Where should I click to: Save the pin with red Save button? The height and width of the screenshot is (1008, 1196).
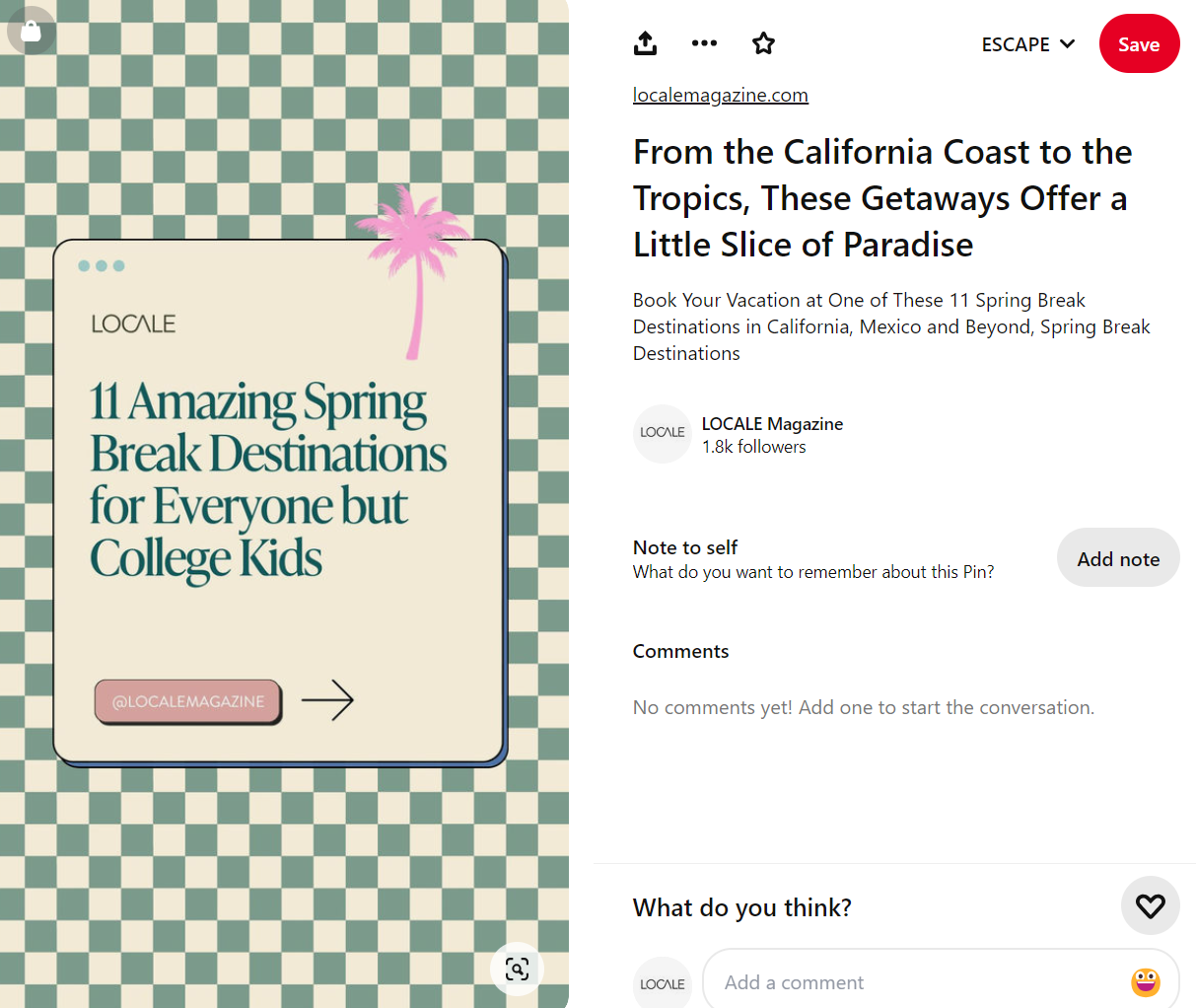click(1139, 44)
